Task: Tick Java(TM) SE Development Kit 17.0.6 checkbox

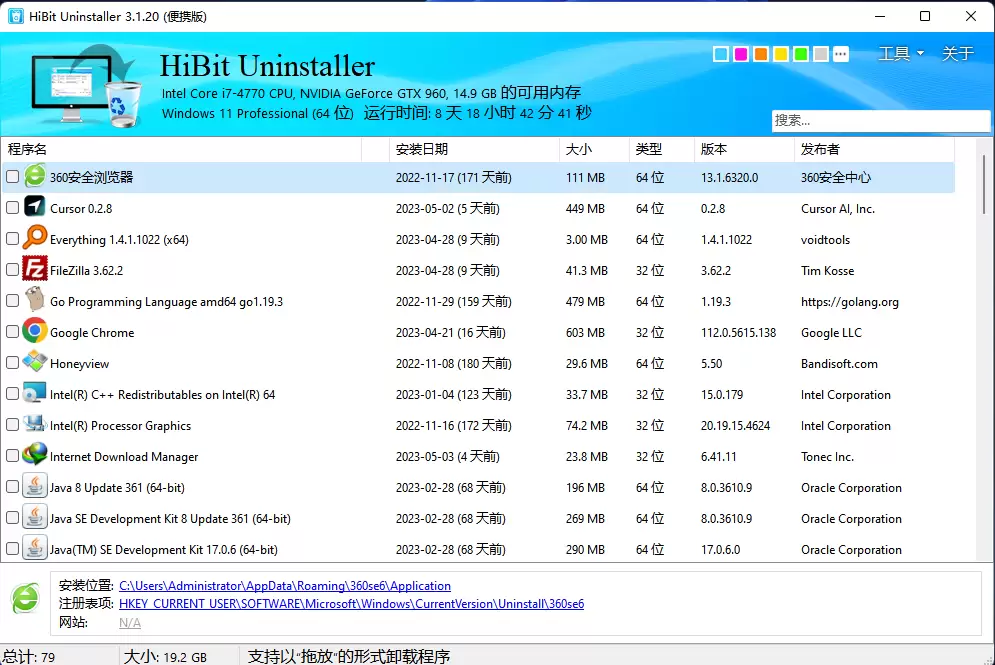Action: pos(13,550)
